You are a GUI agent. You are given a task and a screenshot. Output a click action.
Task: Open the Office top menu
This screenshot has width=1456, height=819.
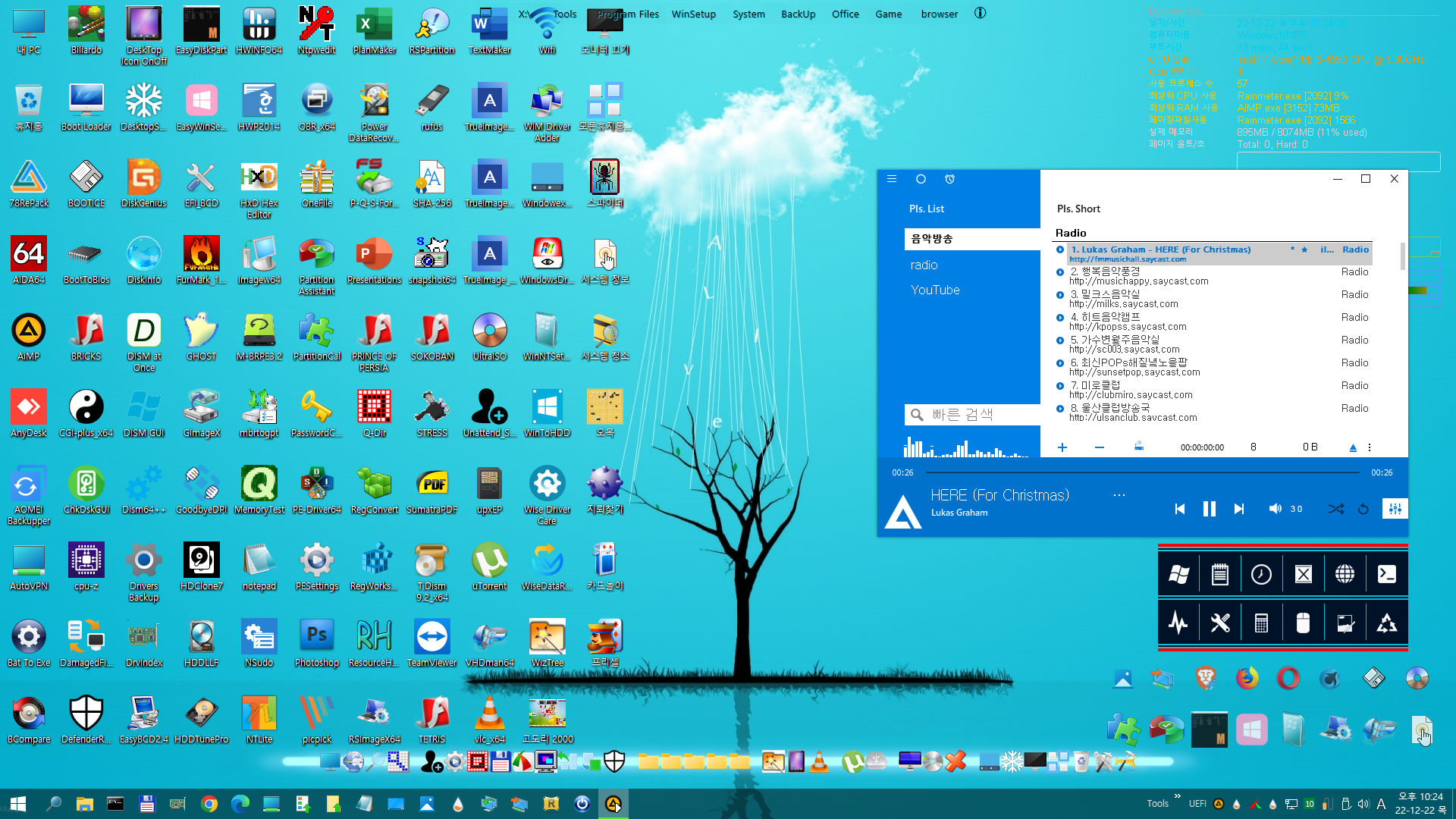click(845, 14)
